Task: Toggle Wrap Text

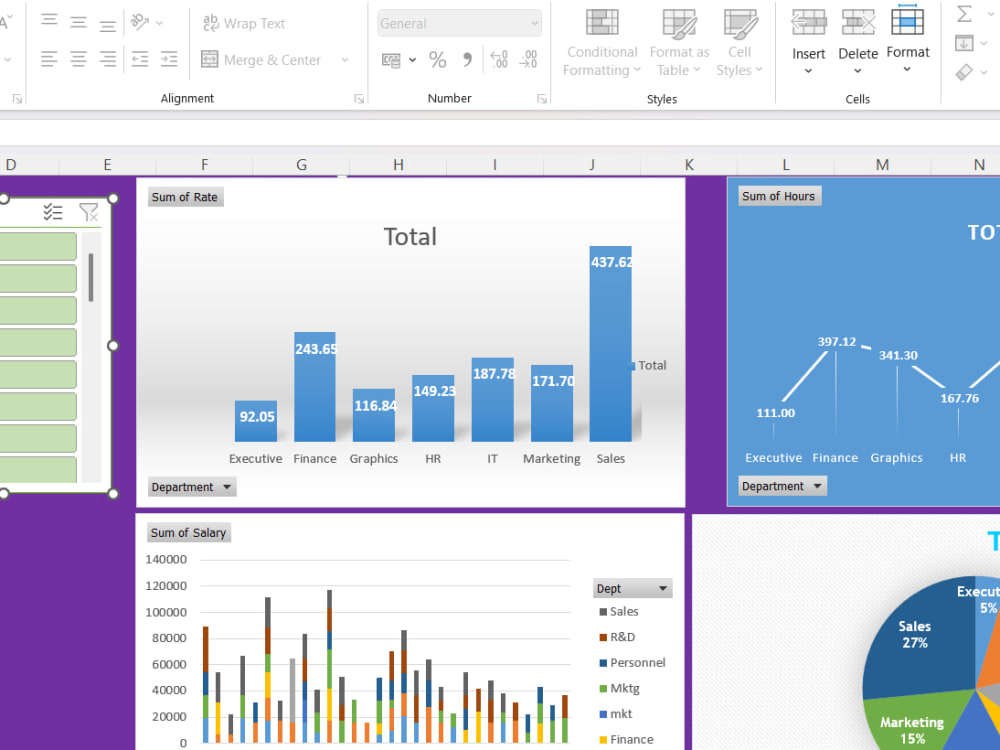Action: pyautogui.click(x=244, y=23)
